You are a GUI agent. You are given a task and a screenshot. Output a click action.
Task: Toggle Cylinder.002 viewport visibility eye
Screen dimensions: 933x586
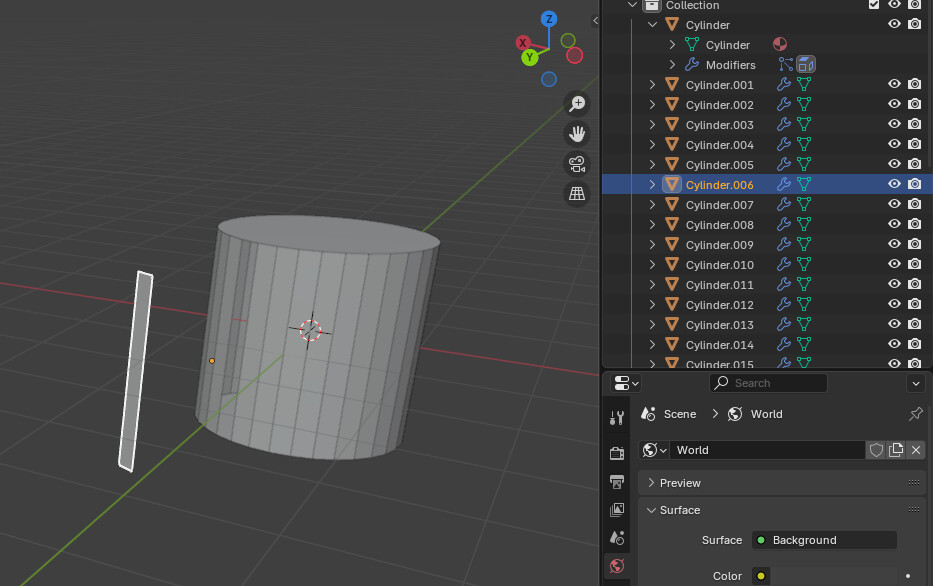894,104
